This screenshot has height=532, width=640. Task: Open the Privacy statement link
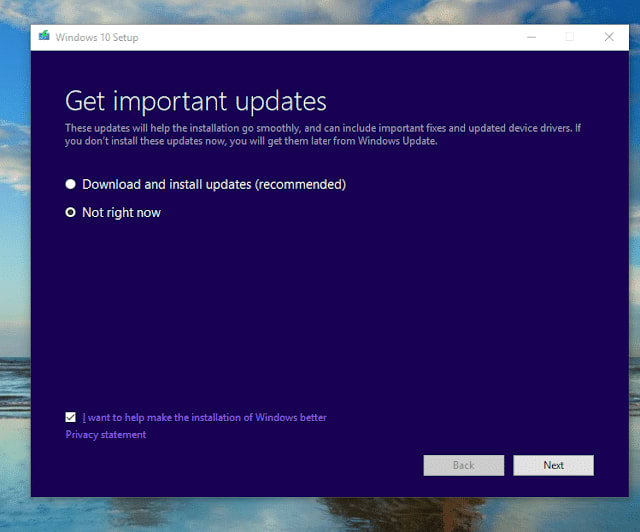pyautogui.click(x=106, y=434)
